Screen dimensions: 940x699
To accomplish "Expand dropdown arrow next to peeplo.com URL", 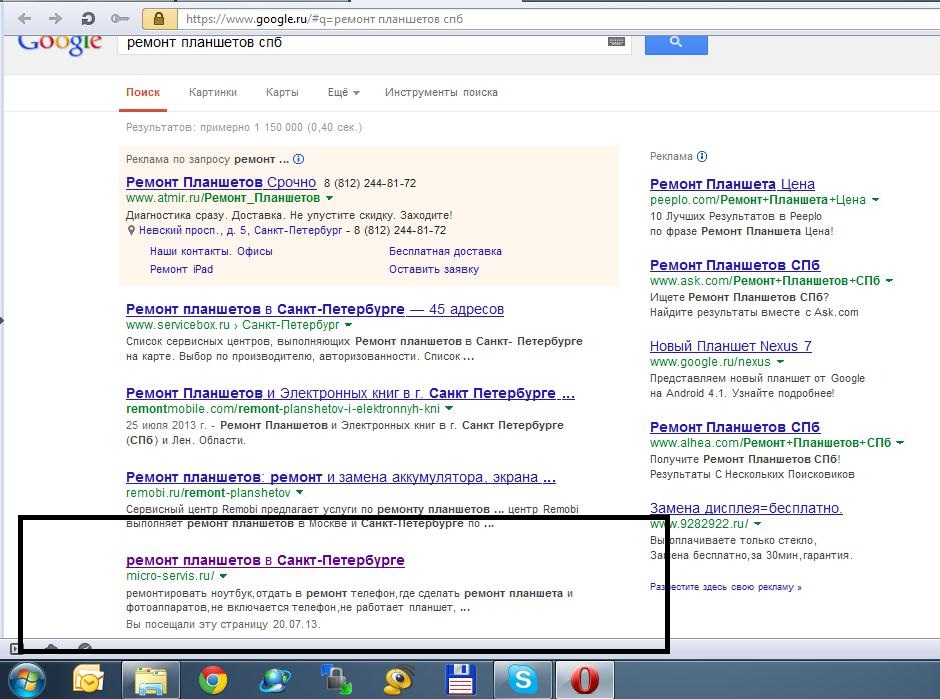I will 875,200.
